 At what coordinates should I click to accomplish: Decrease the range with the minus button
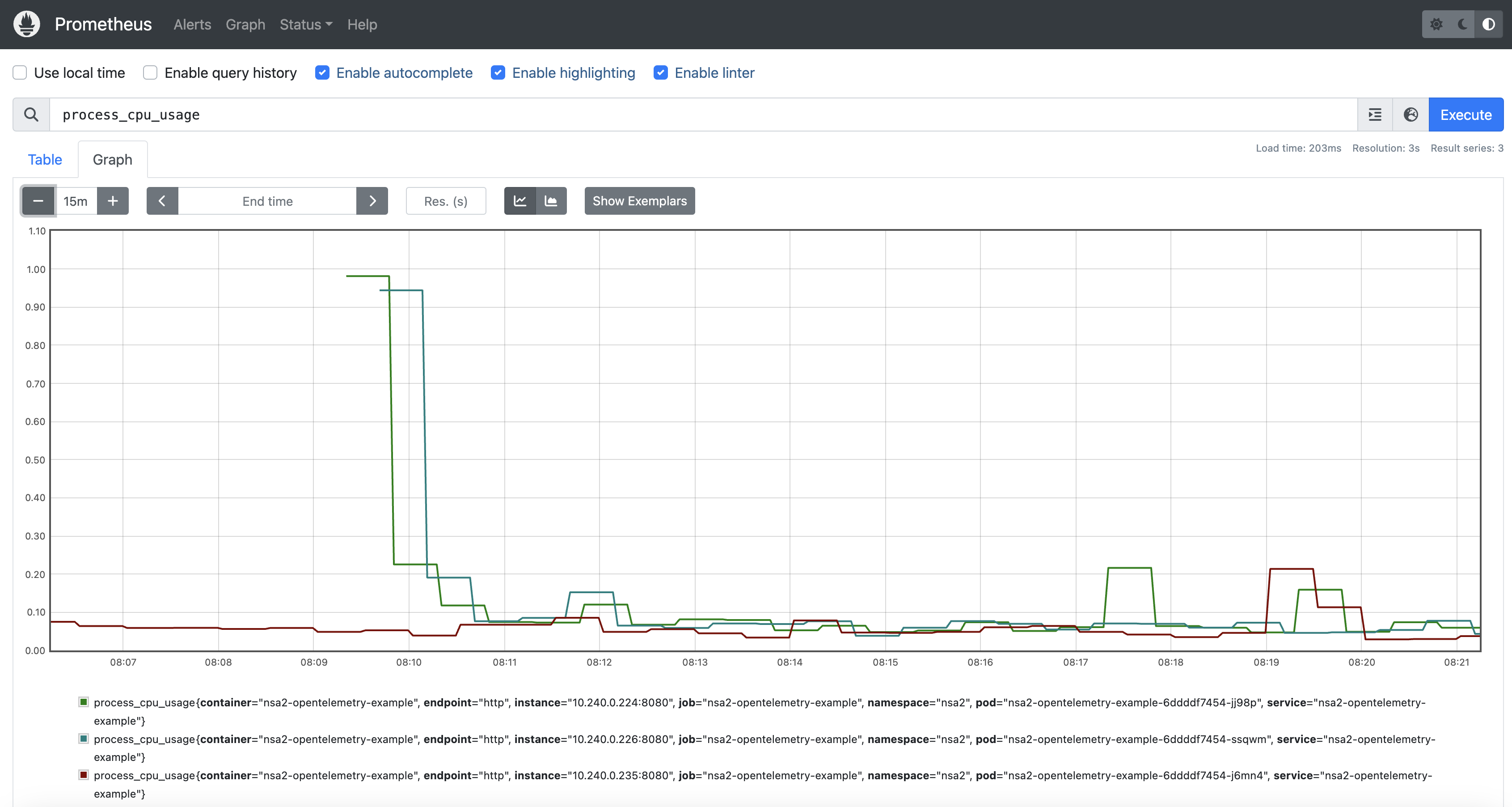[38, 201]
